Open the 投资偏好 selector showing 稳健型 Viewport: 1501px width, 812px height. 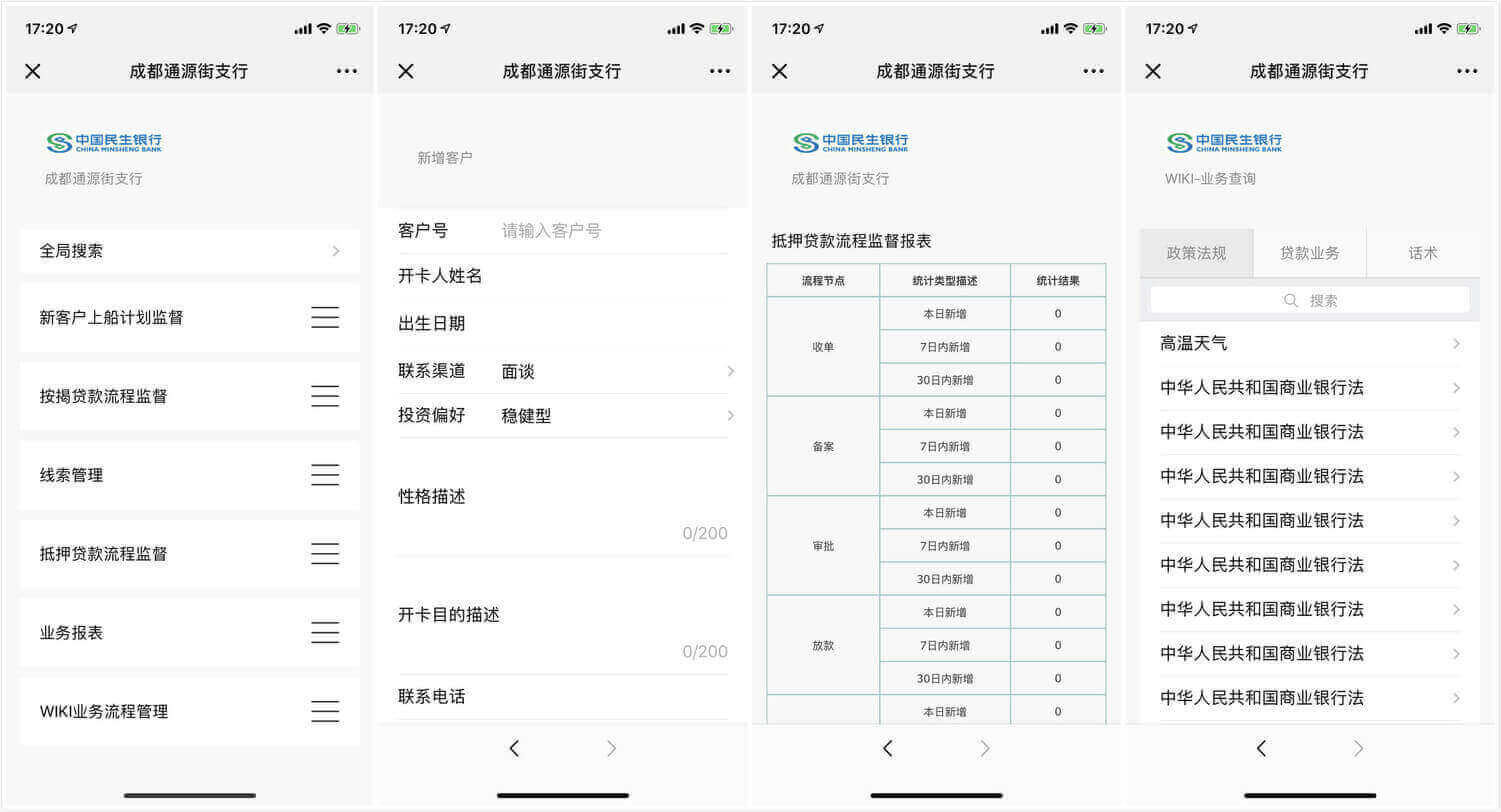(x=616, y=416)
